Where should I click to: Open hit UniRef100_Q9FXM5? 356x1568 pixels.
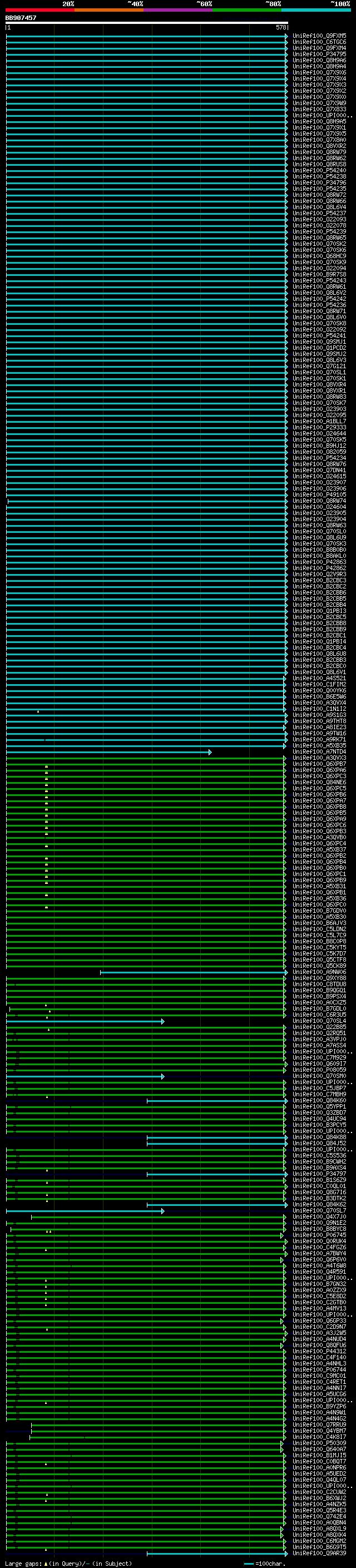click(319, 36)
